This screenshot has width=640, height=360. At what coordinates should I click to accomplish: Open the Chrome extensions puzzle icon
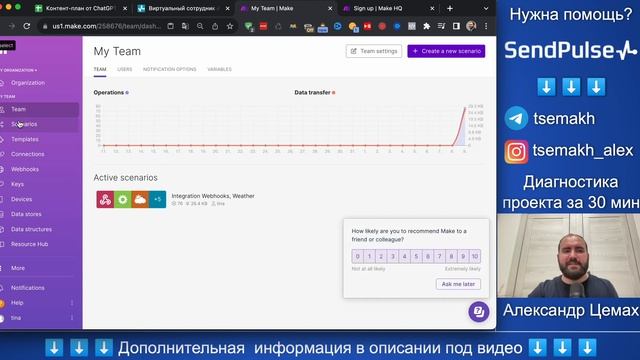point(427,26)
